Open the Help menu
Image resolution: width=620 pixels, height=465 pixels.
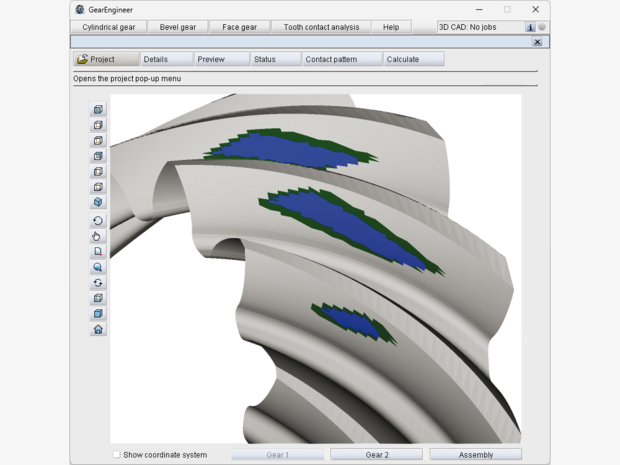(391, 27)
